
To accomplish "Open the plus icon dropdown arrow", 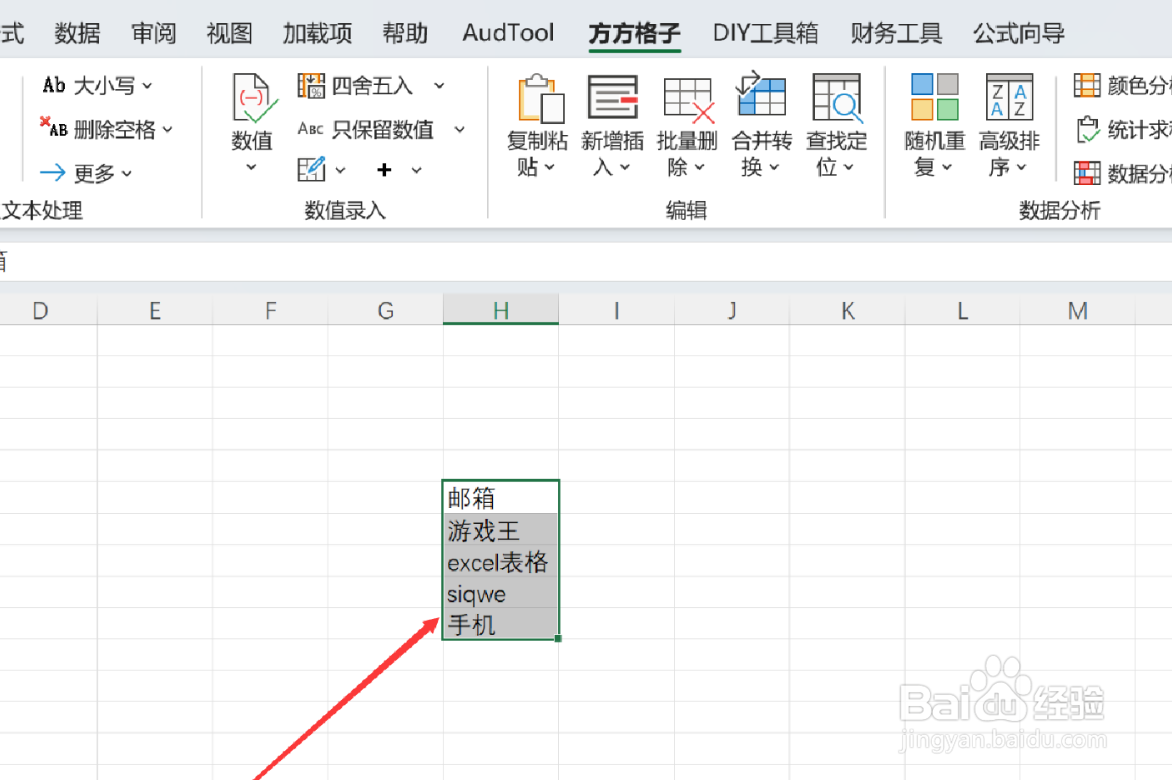I will tap(416, 170).
